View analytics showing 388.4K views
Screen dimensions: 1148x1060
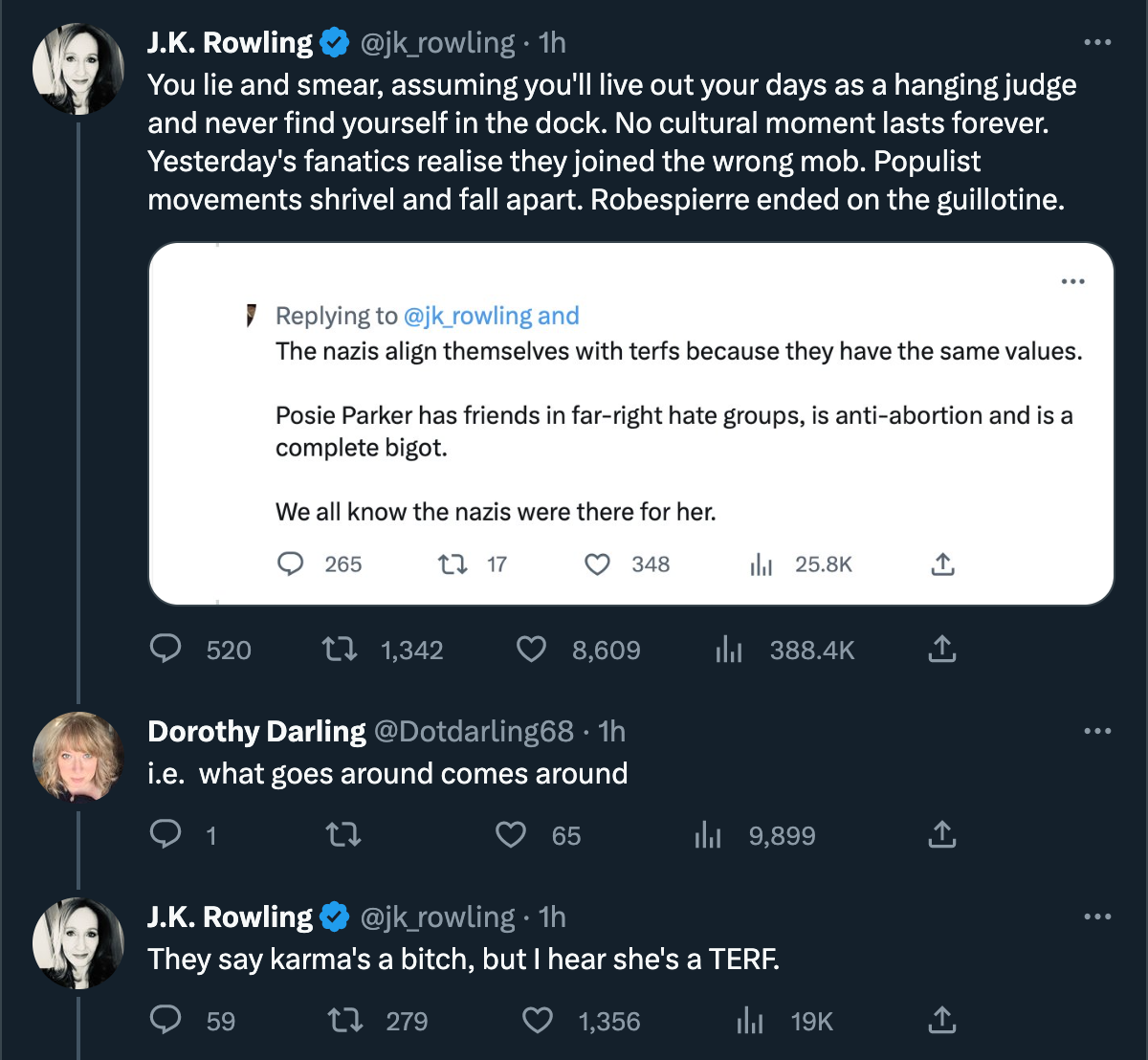coord(729,651)
